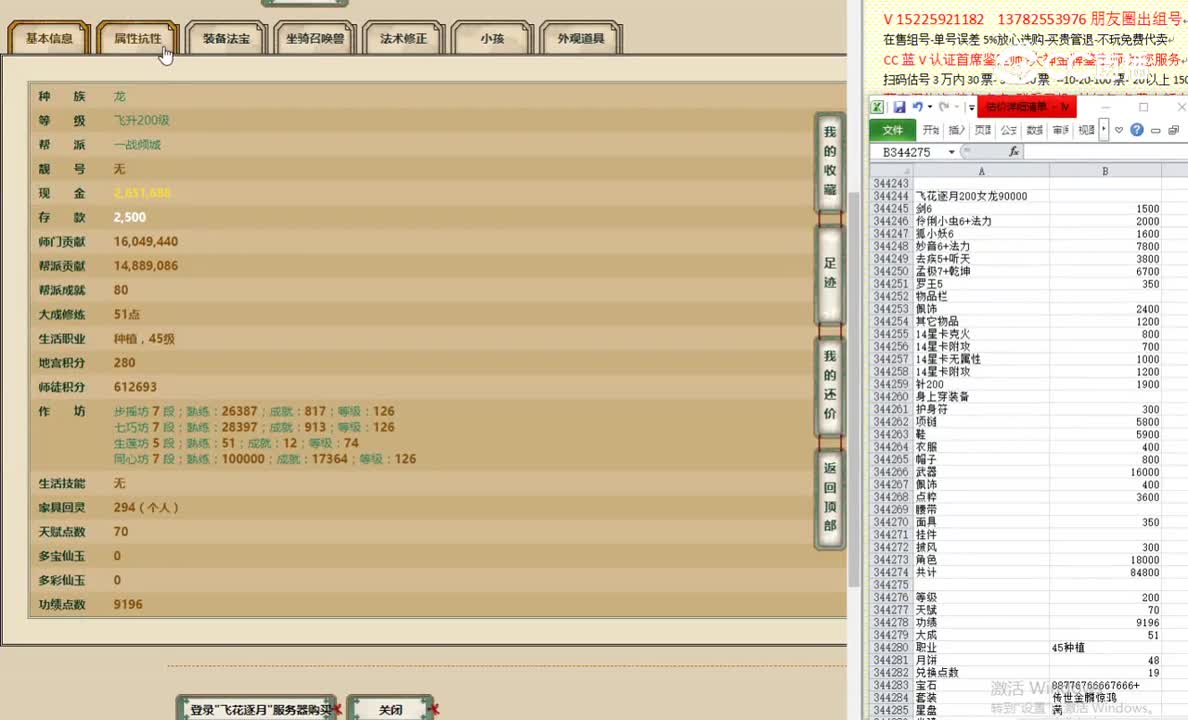Click the Excel app icon in title bar
This screenshot has height=720, width=1188.
pos(877,107)
